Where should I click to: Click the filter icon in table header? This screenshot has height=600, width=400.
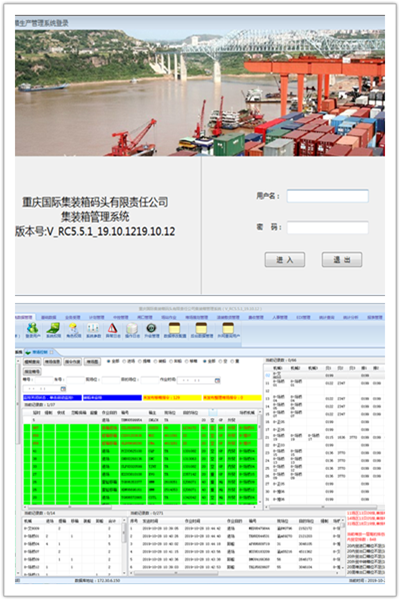213,412
